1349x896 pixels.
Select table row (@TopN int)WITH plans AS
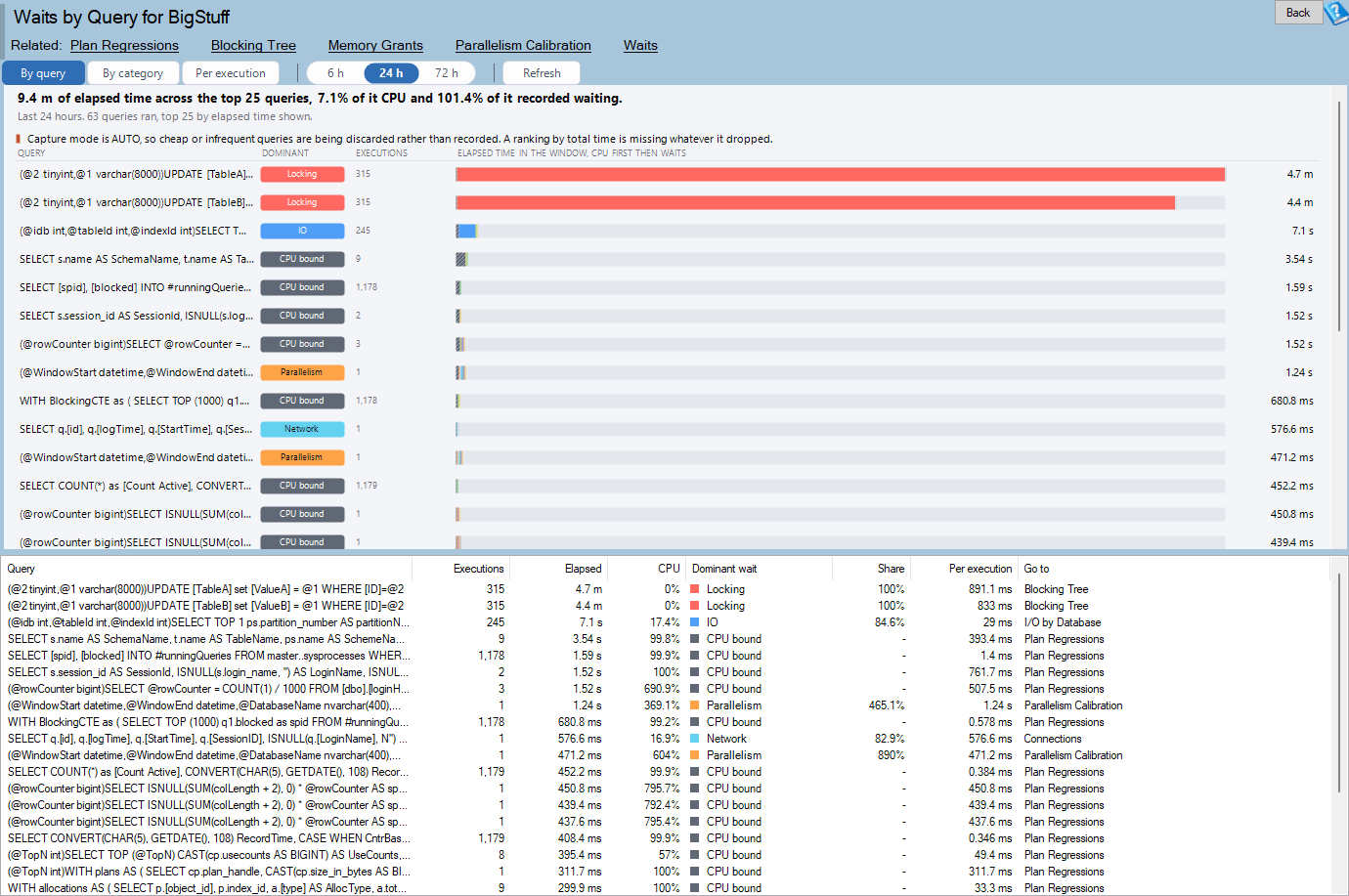point(668,872)
